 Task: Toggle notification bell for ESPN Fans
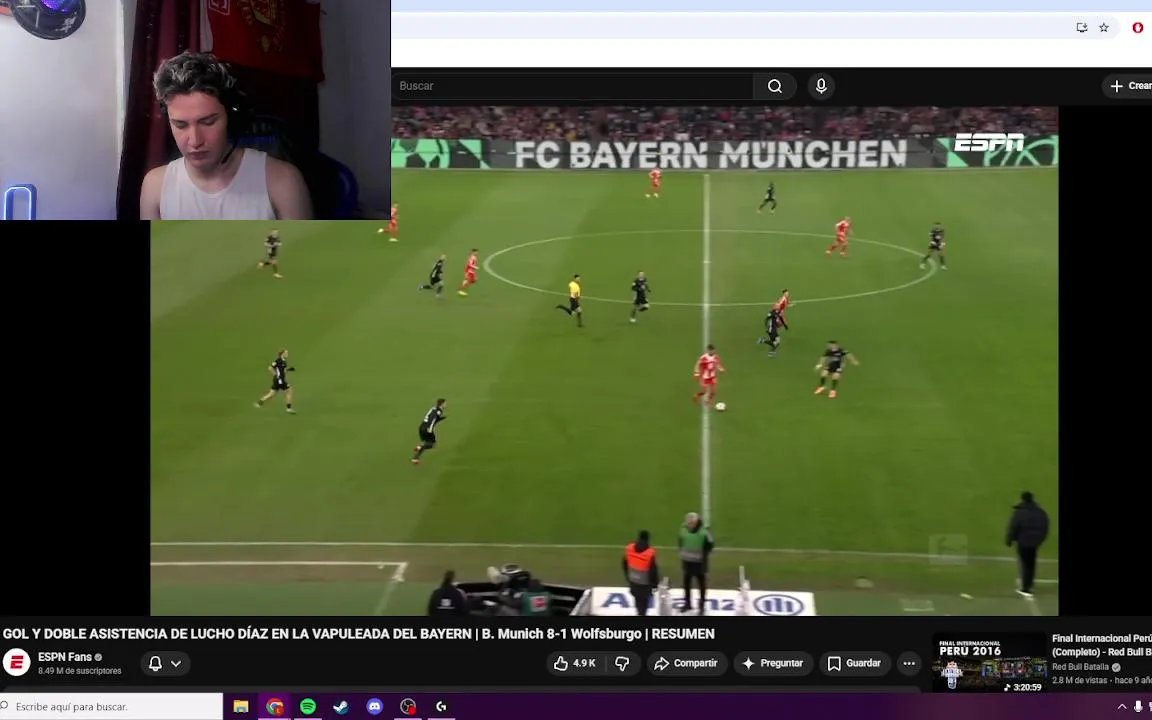point(155,663)
